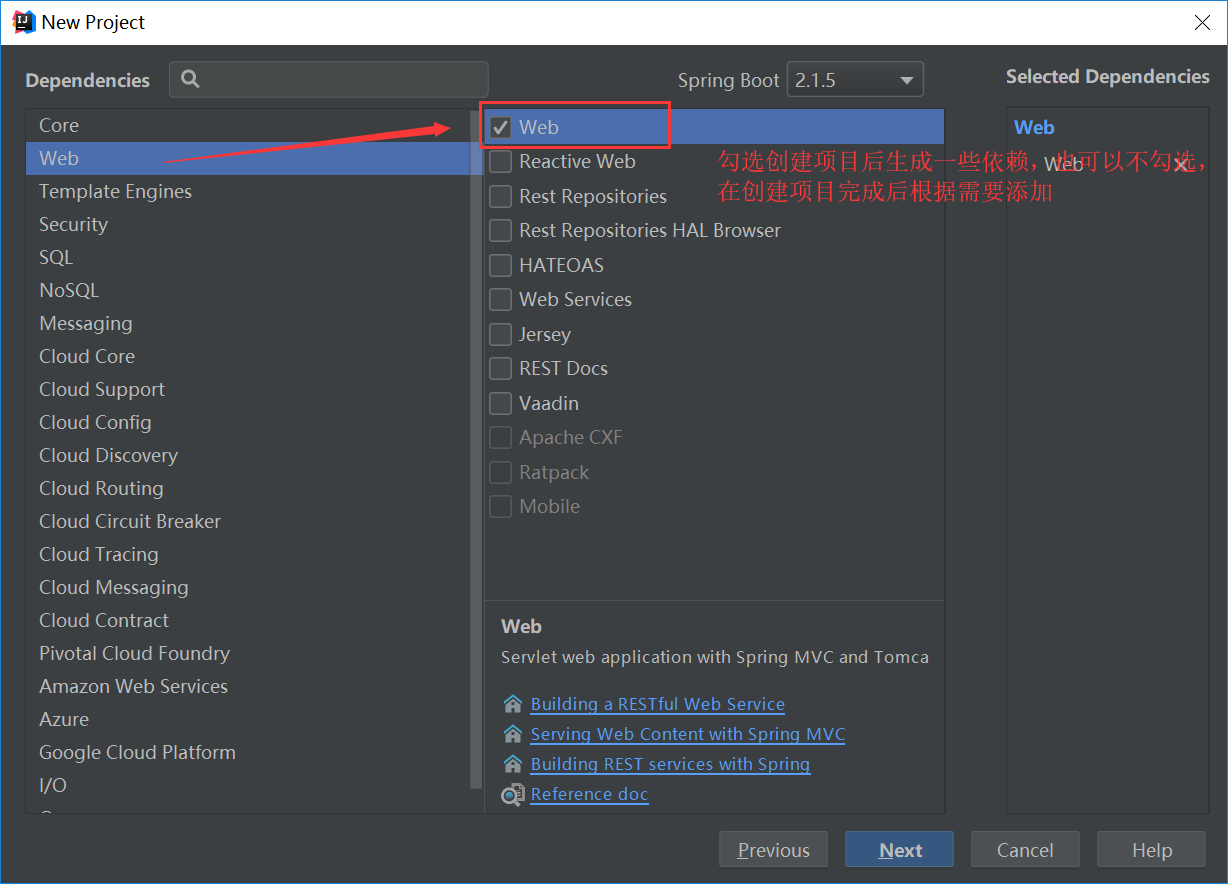Choose Cloud Core category
Image resolution: width=1228 pixels, height=884 pixels.
point(248,356)
